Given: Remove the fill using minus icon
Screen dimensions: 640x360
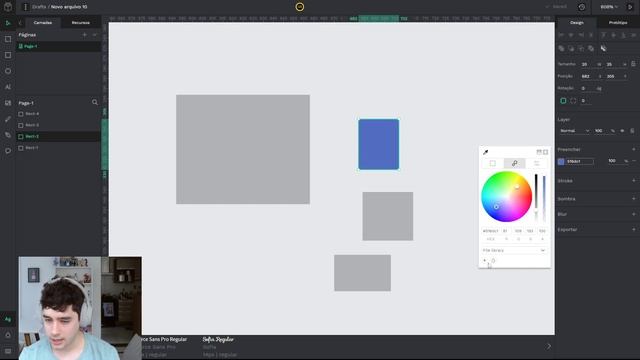Looking at the screenshot, I should [x=634, y=161].
